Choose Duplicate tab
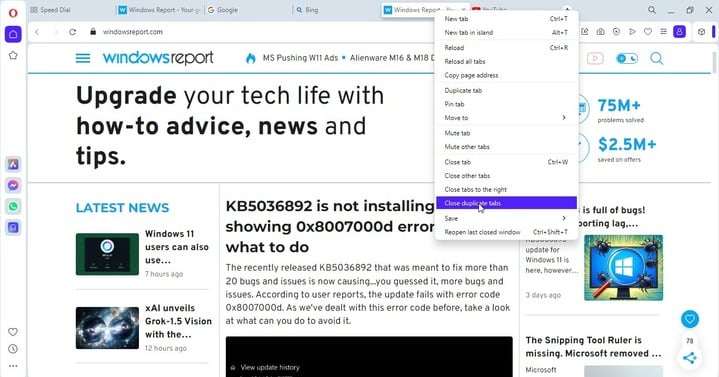This screenshot has height=377, width=719. point(506,90)
